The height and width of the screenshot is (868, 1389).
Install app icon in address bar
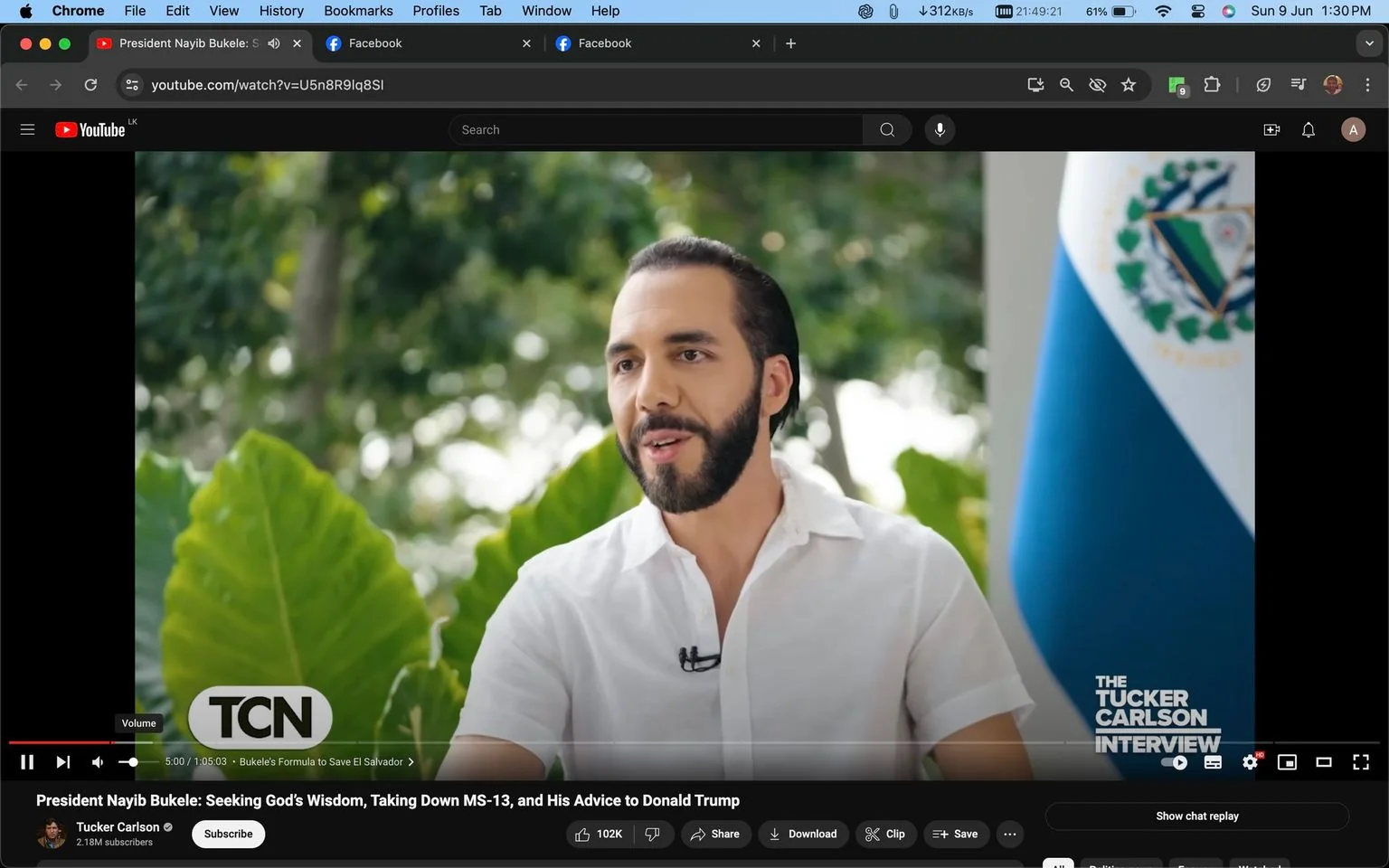pyautogui.click(x=1035, y=84)
